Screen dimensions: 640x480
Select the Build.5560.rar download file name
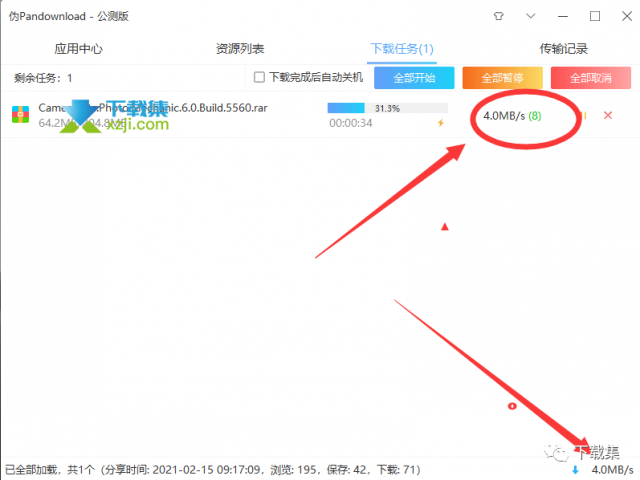click(x=153, y=108)
